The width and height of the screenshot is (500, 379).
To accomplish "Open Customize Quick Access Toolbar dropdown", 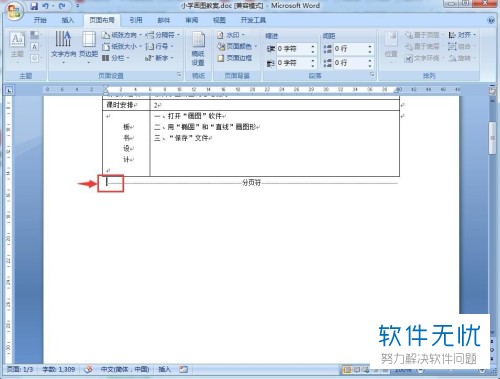I will 77,6.
